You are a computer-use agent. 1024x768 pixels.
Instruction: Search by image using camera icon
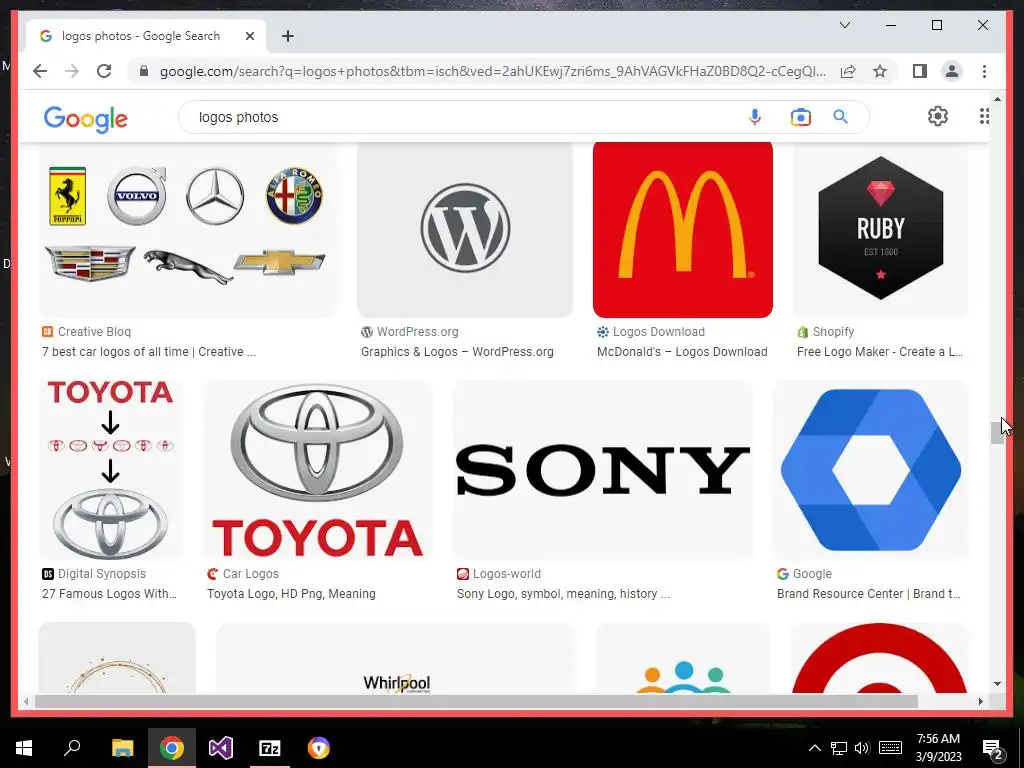tap(801, 117)
